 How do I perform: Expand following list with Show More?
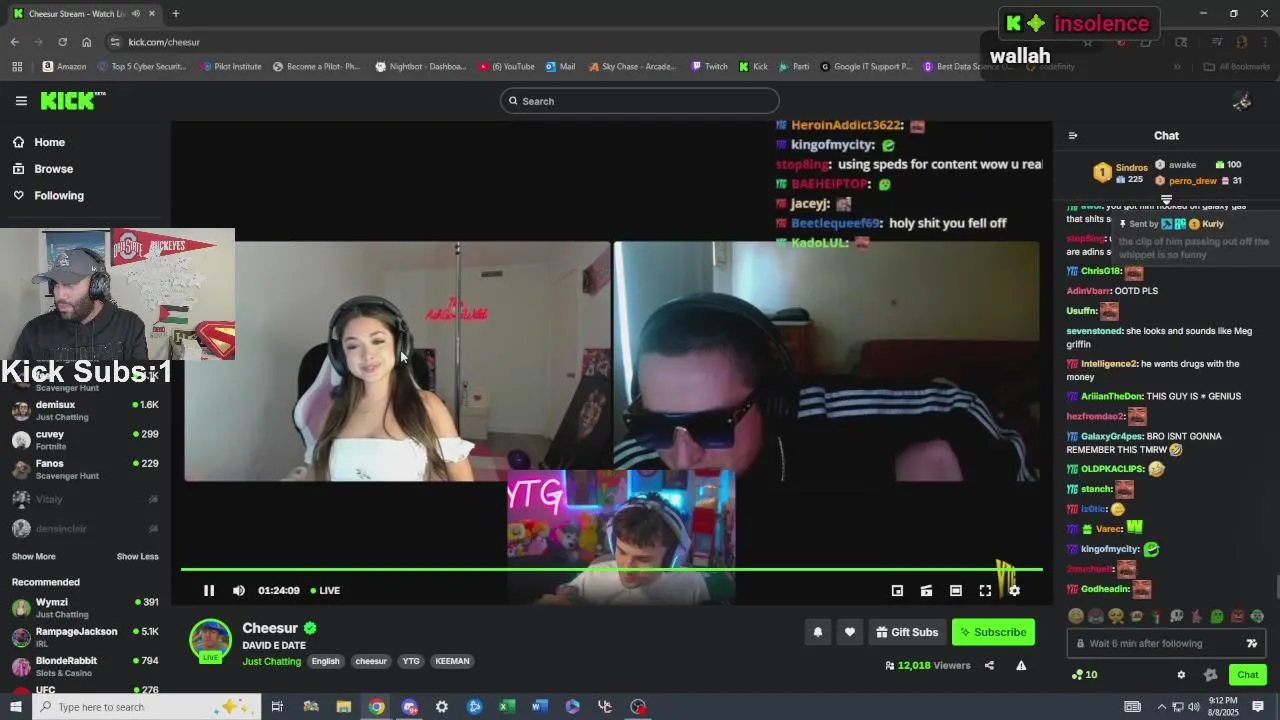click(x=34, y=556)
